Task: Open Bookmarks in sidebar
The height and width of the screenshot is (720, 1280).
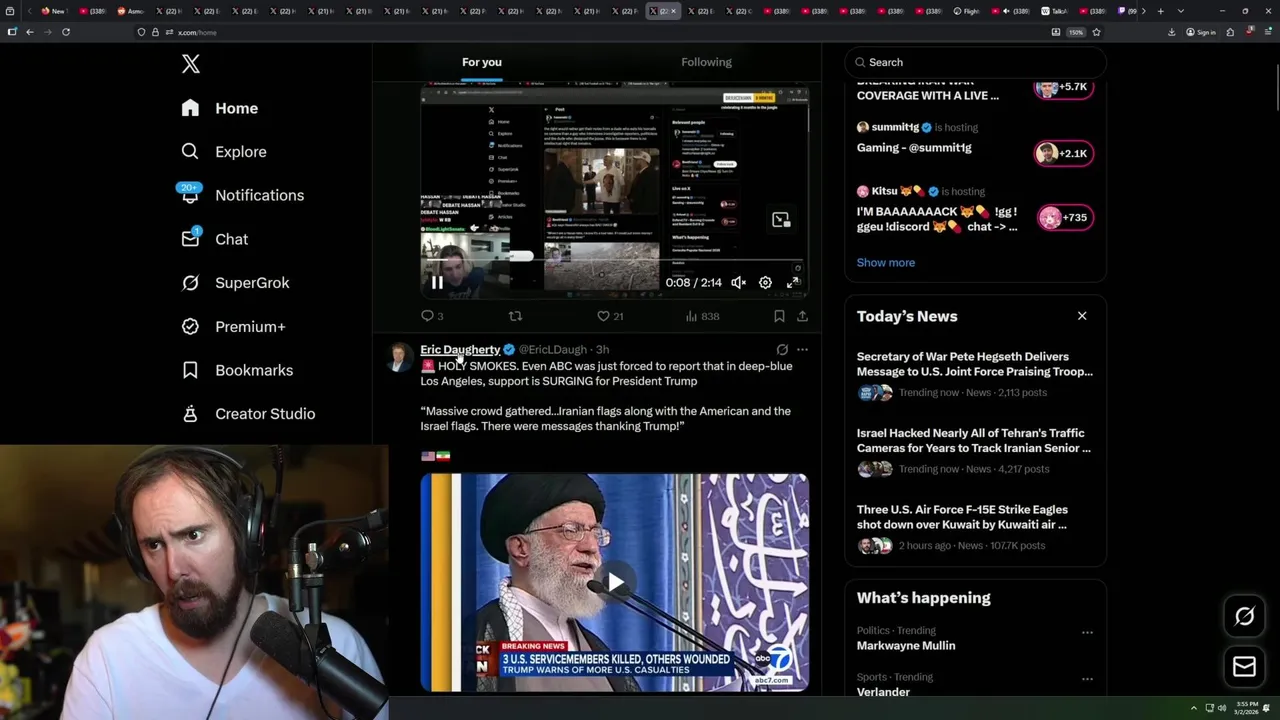Action: tap(238, 370)
